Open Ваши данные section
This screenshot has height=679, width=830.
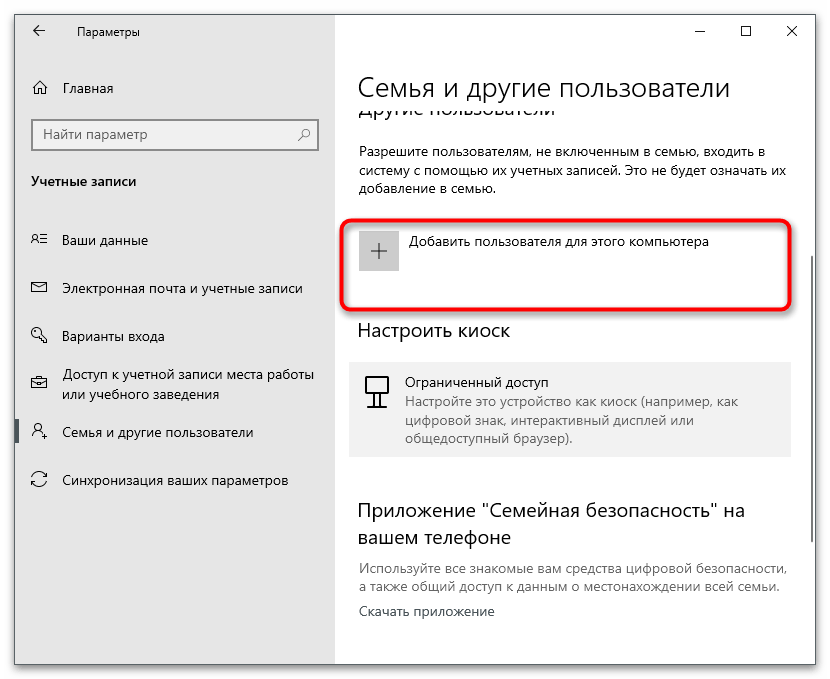(105, 240)
